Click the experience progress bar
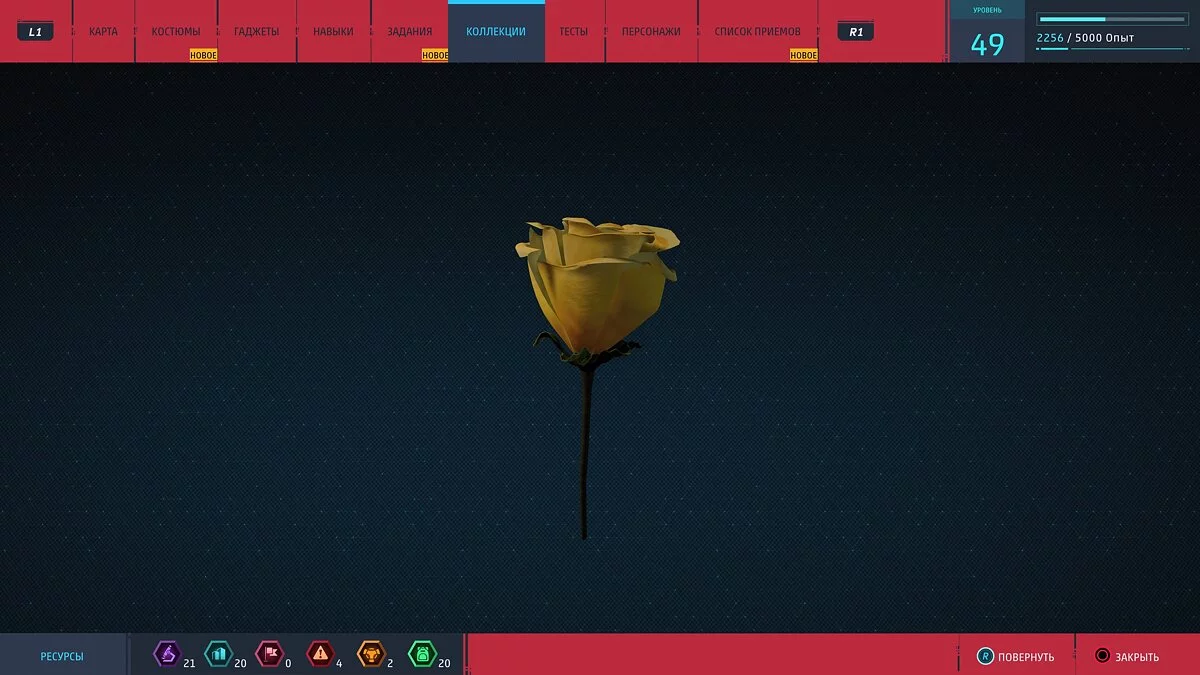This screenshot has width=1200, height=675. (x=1110, y=19)
